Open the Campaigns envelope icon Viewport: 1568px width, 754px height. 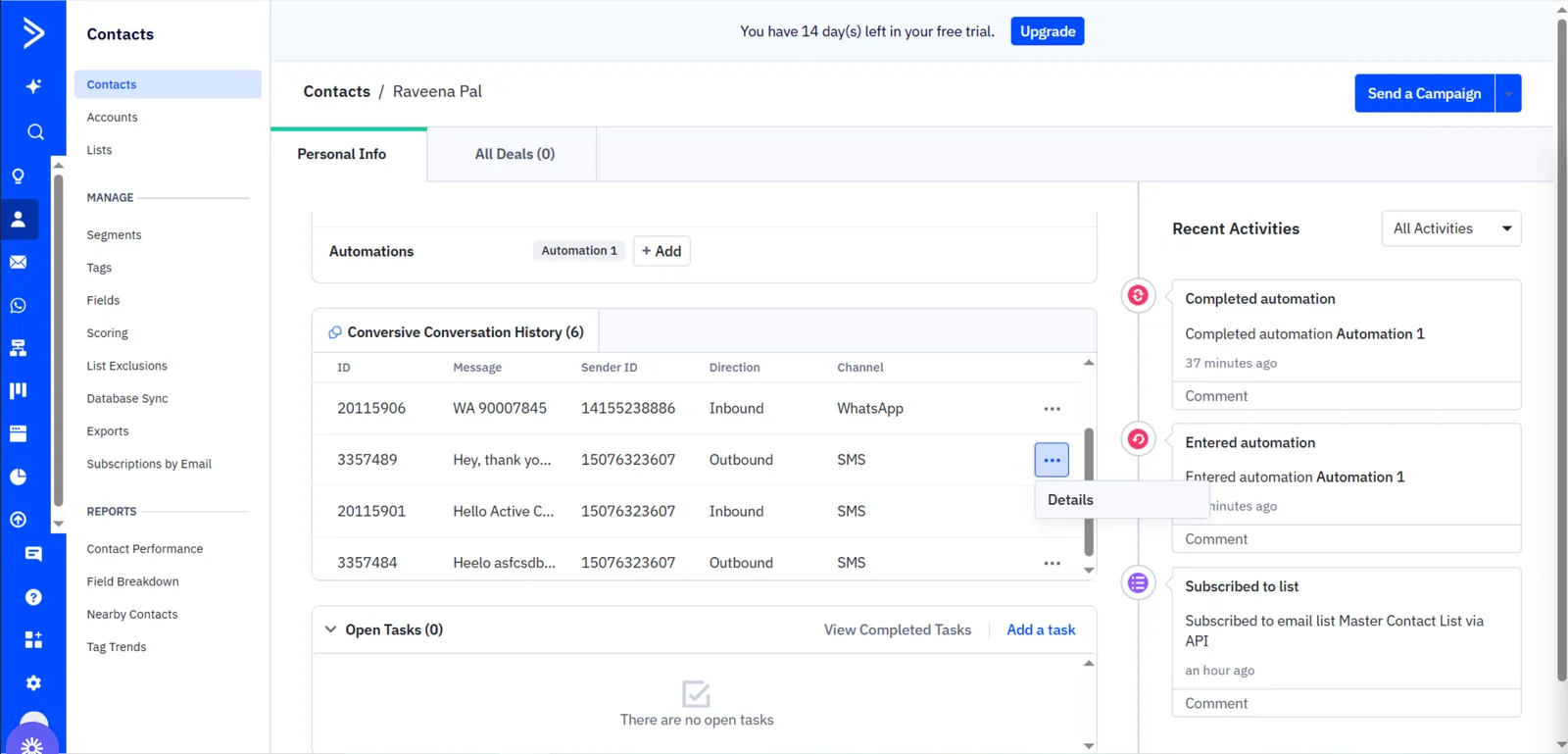(x=18, y=262)
